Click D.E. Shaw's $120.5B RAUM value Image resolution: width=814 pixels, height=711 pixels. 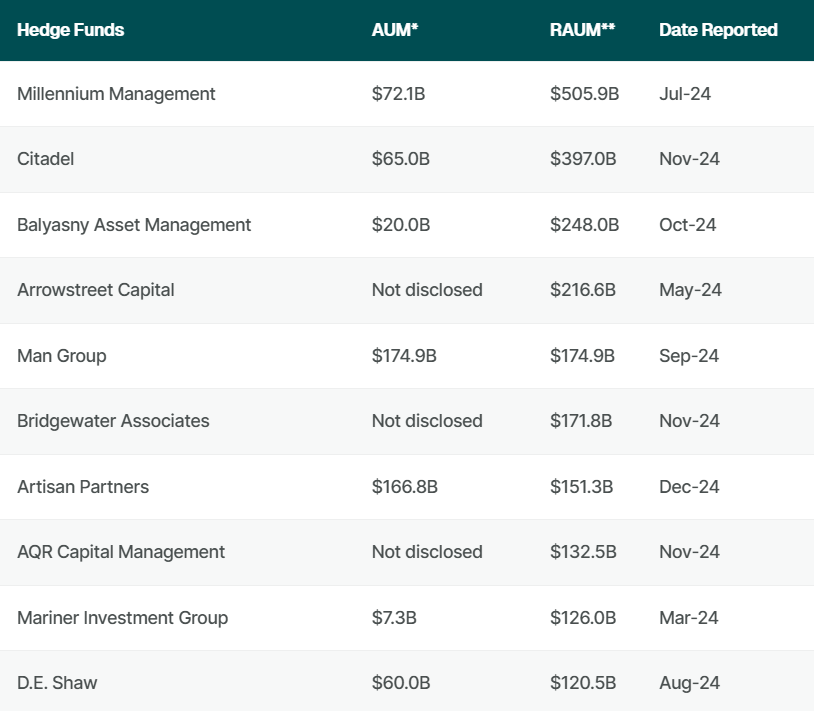[583, 683]
